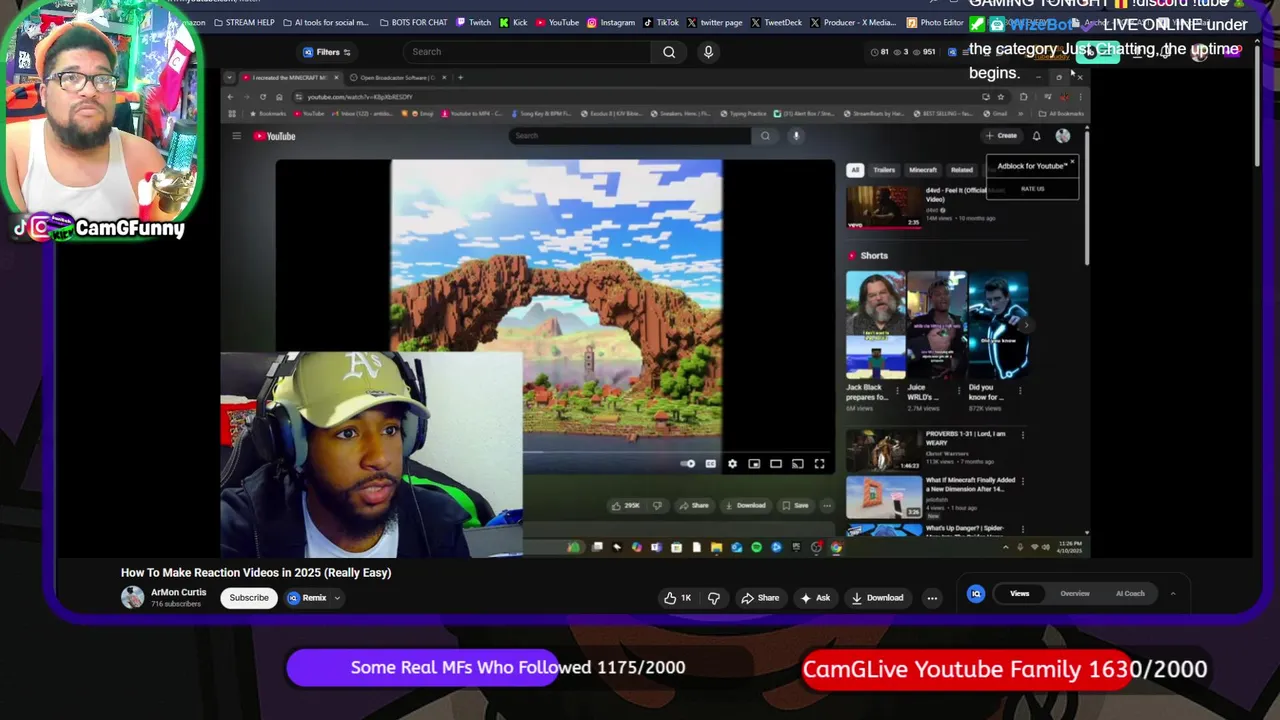The image size is (1280, 720).
Task: Open the hamburger menu inside the reaction video
Action: (236, 136)
